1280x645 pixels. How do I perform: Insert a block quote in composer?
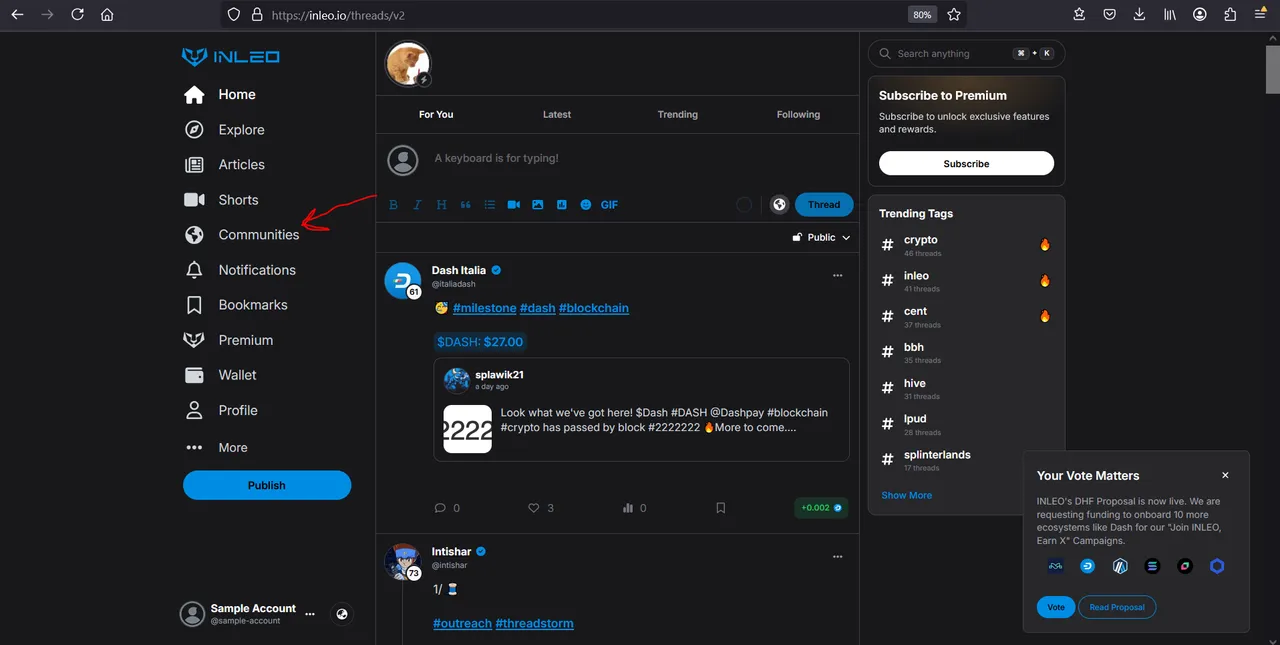466,205
